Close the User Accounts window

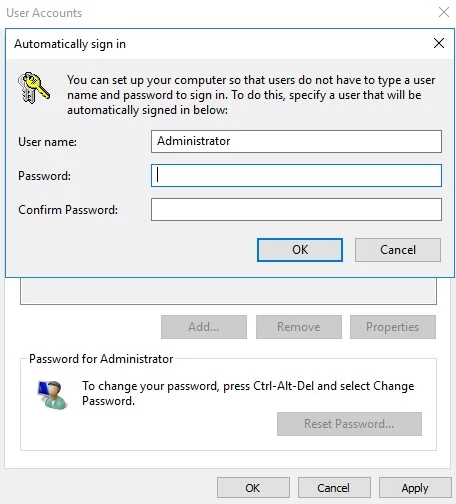(x=444, y=12)
